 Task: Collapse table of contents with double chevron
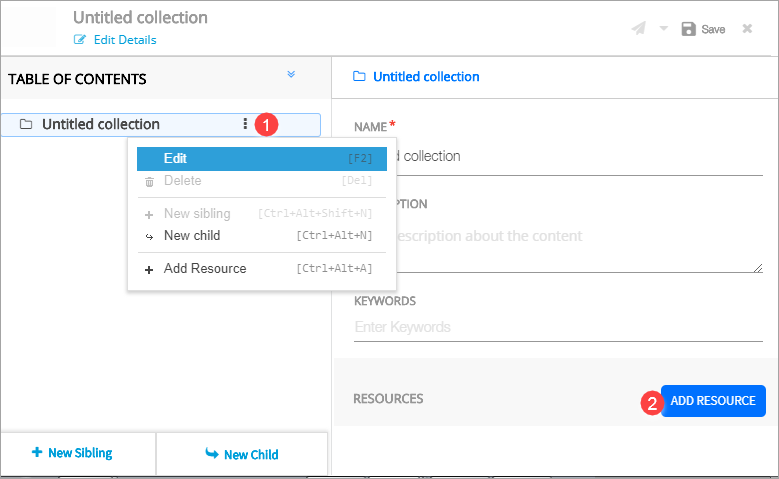click(291, 75)
